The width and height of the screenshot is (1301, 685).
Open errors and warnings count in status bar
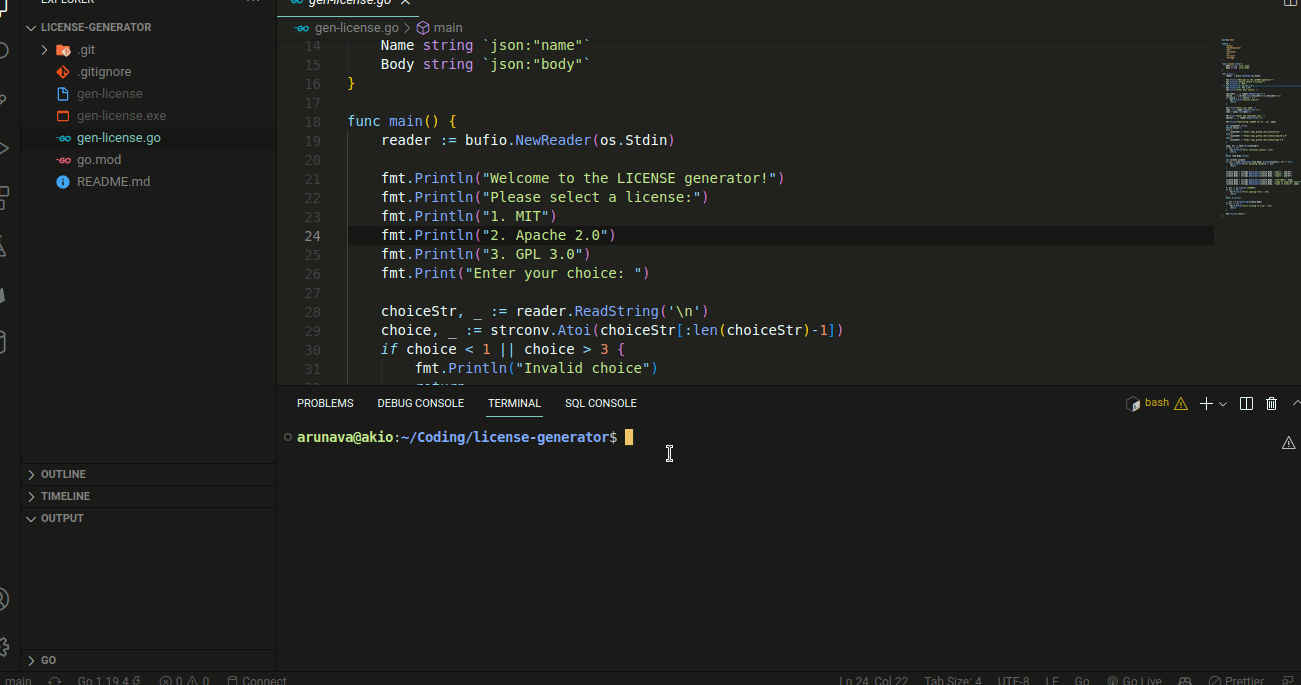click(x=184, y=680)
